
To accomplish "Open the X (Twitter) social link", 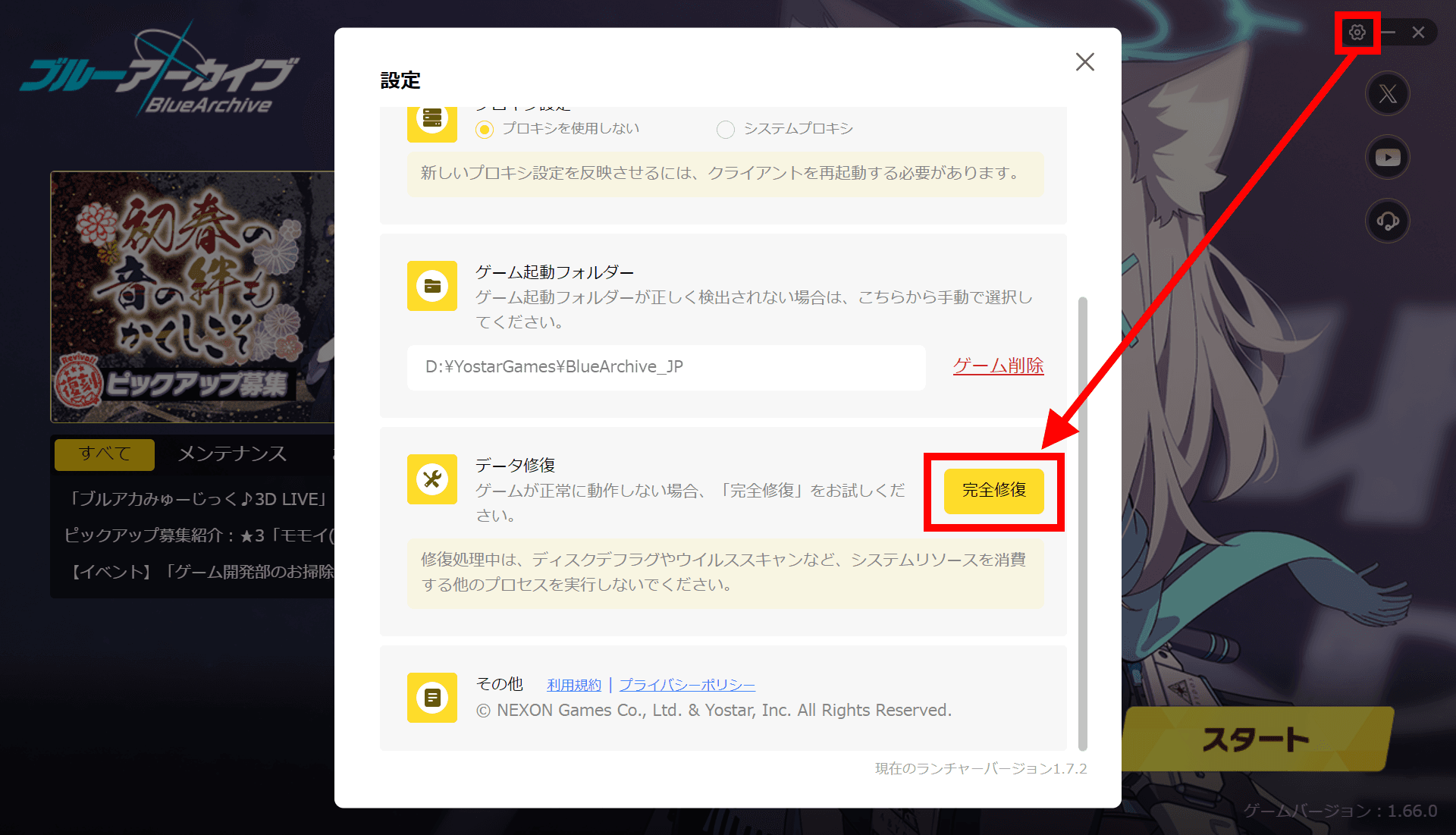I will 1388,94.
